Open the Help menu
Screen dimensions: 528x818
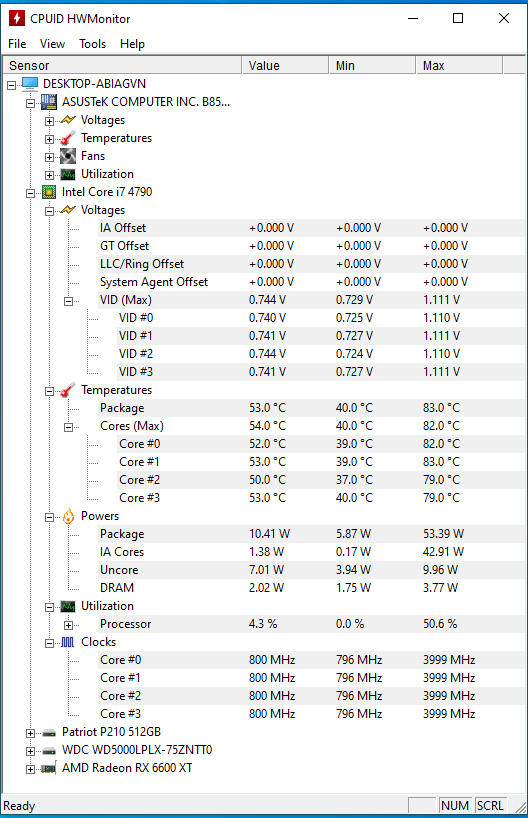click(x=132, y=44)
